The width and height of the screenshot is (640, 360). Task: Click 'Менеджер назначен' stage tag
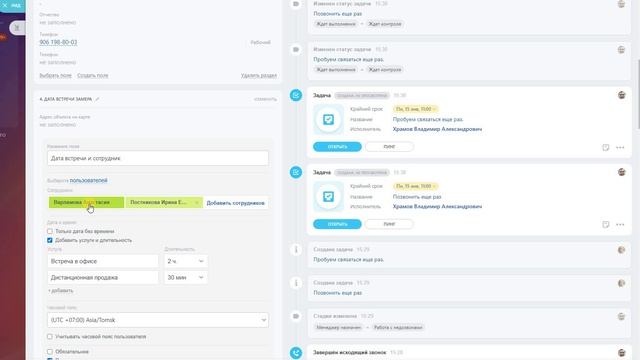point(338,327)
